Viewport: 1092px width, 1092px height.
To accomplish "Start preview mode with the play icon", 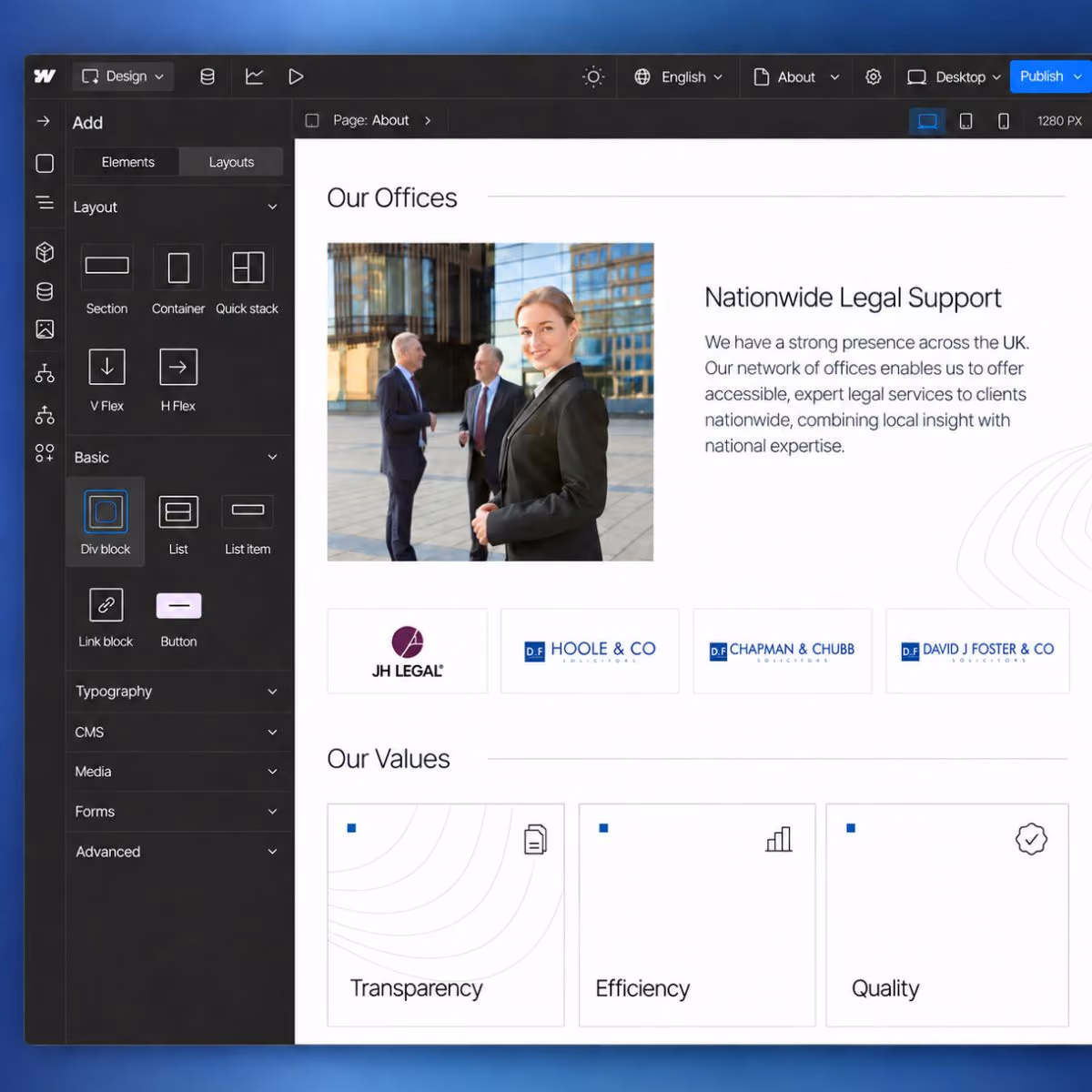I will click(x=296, y=76).
